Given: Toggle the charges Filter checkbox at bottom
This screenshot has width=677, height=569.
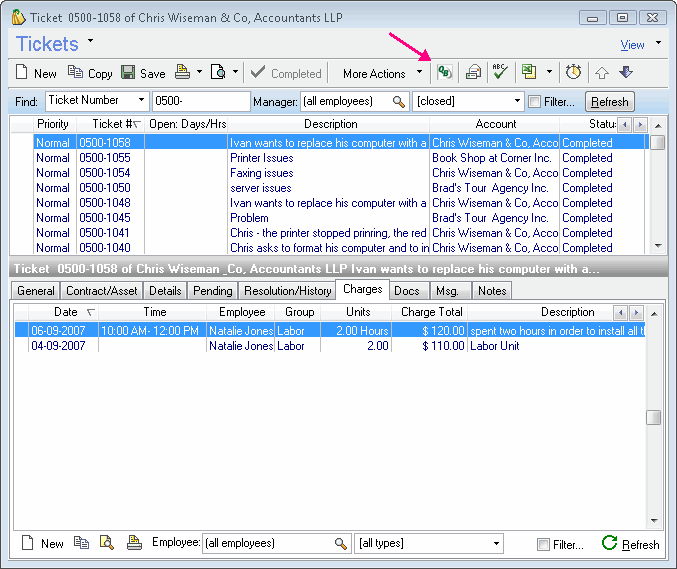Looking at the screenshot, I should point(543,544).
